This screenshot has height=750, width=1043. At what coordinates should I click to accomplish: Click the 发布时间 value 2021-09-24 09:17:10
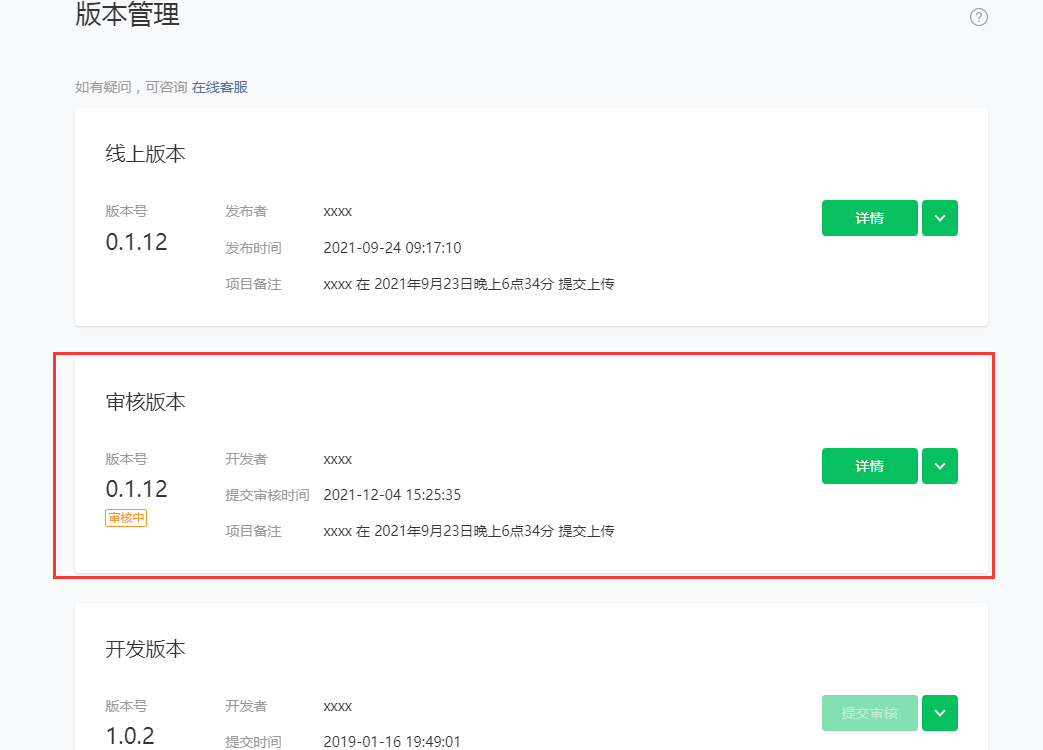point(392,248)
